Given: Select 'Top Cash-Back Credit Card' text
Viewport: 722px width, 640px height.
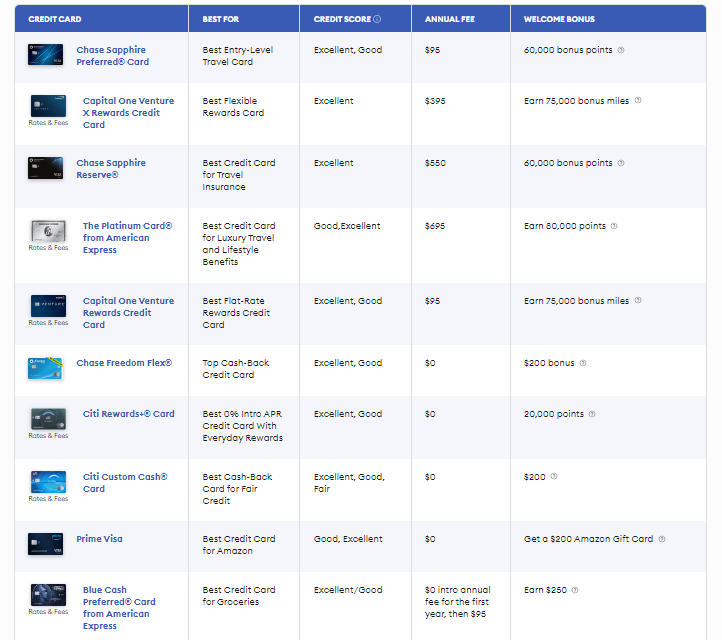Looking at the screenshot, I should [x=236, y=369].
